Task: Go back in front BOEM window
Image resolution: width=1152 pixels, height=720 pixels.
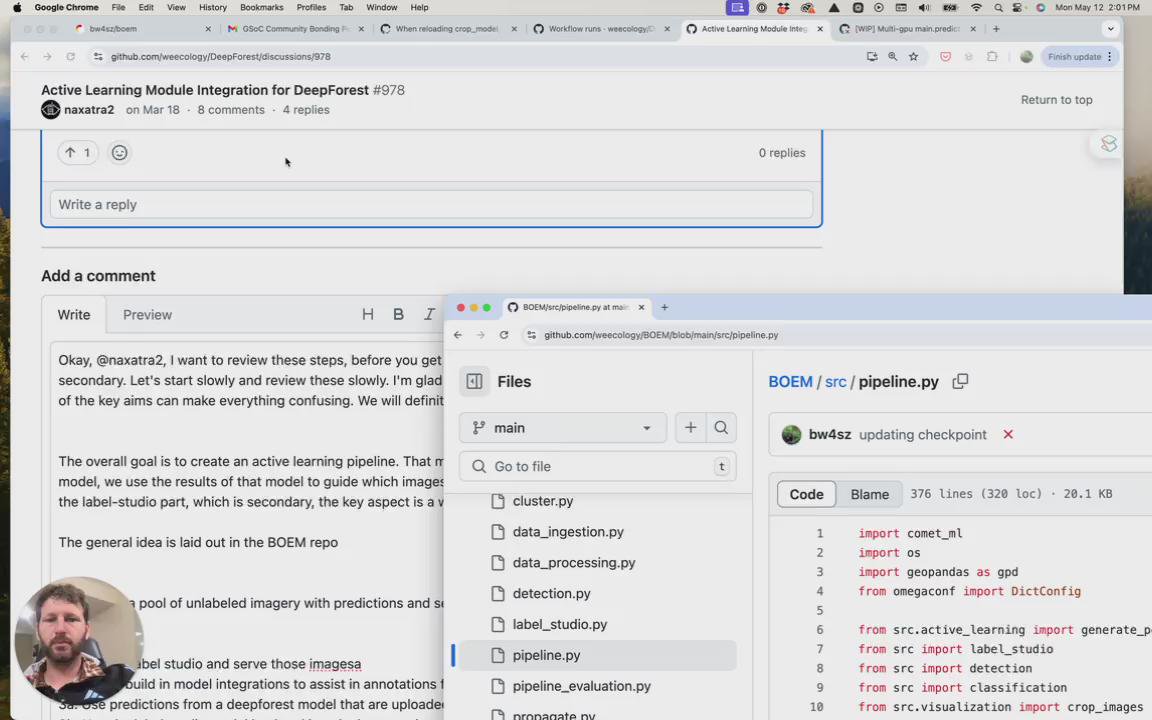Action: pos(458,335)
